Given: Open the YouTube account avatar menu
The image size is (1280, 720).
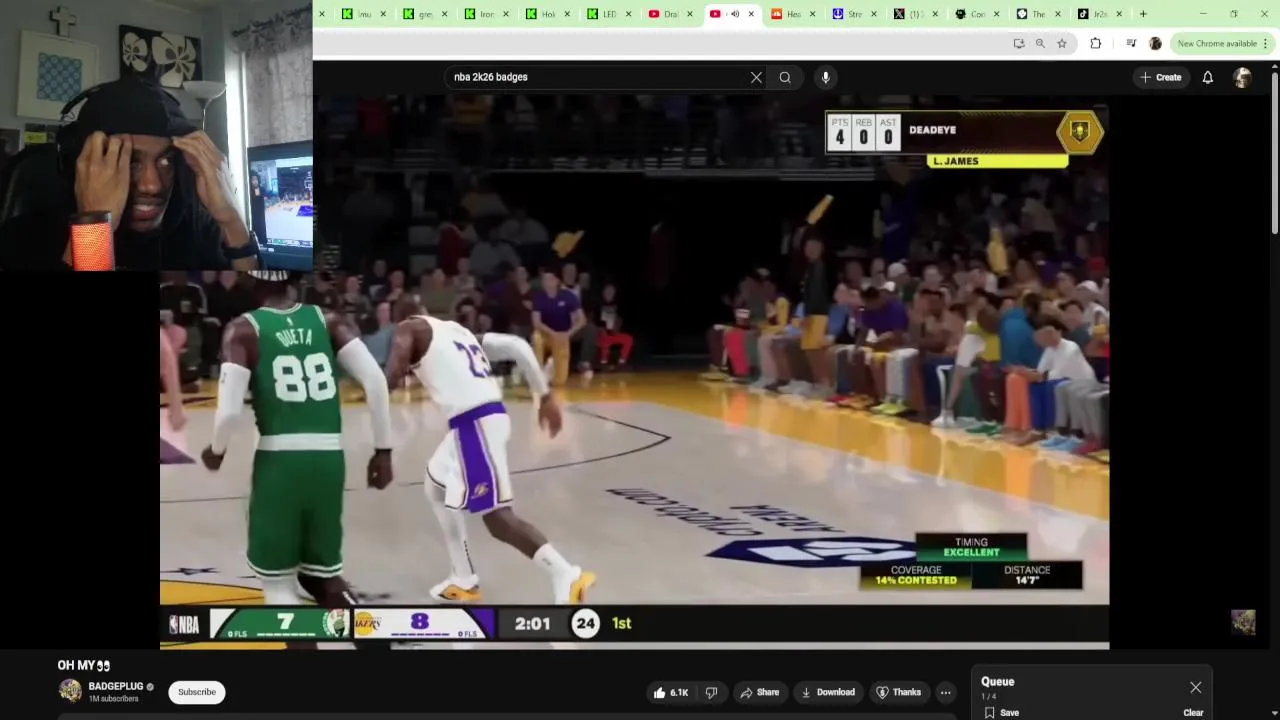Looking at the screenshot, I should click(1242, 77).
